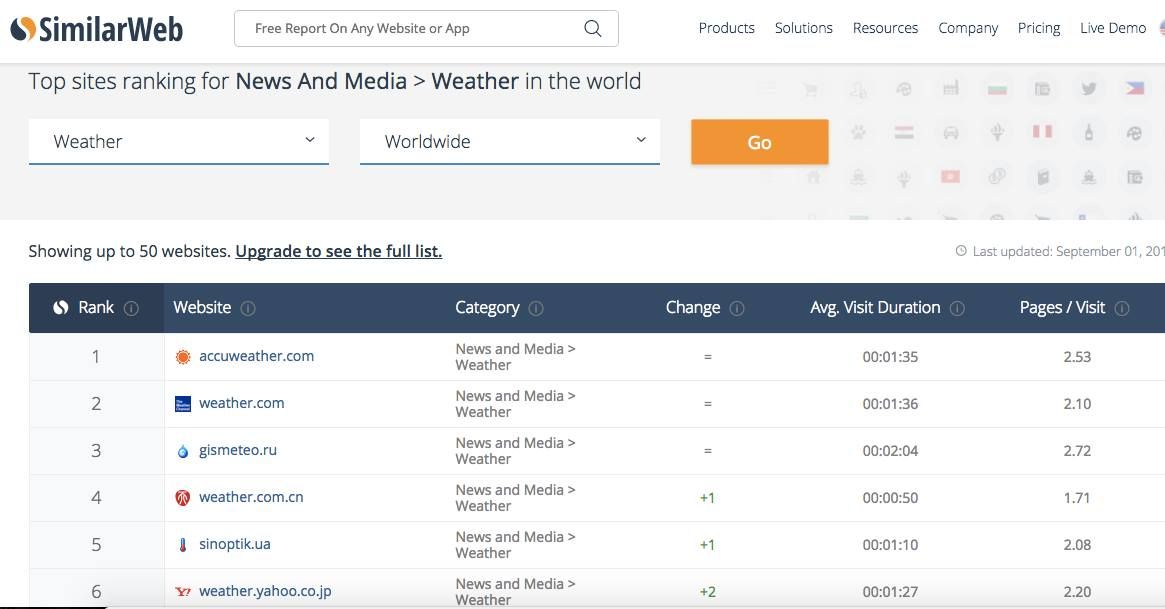Click the clock icon beside Last updated
Viewport: 1165px width, 609px height.
(x=961, y=251)
